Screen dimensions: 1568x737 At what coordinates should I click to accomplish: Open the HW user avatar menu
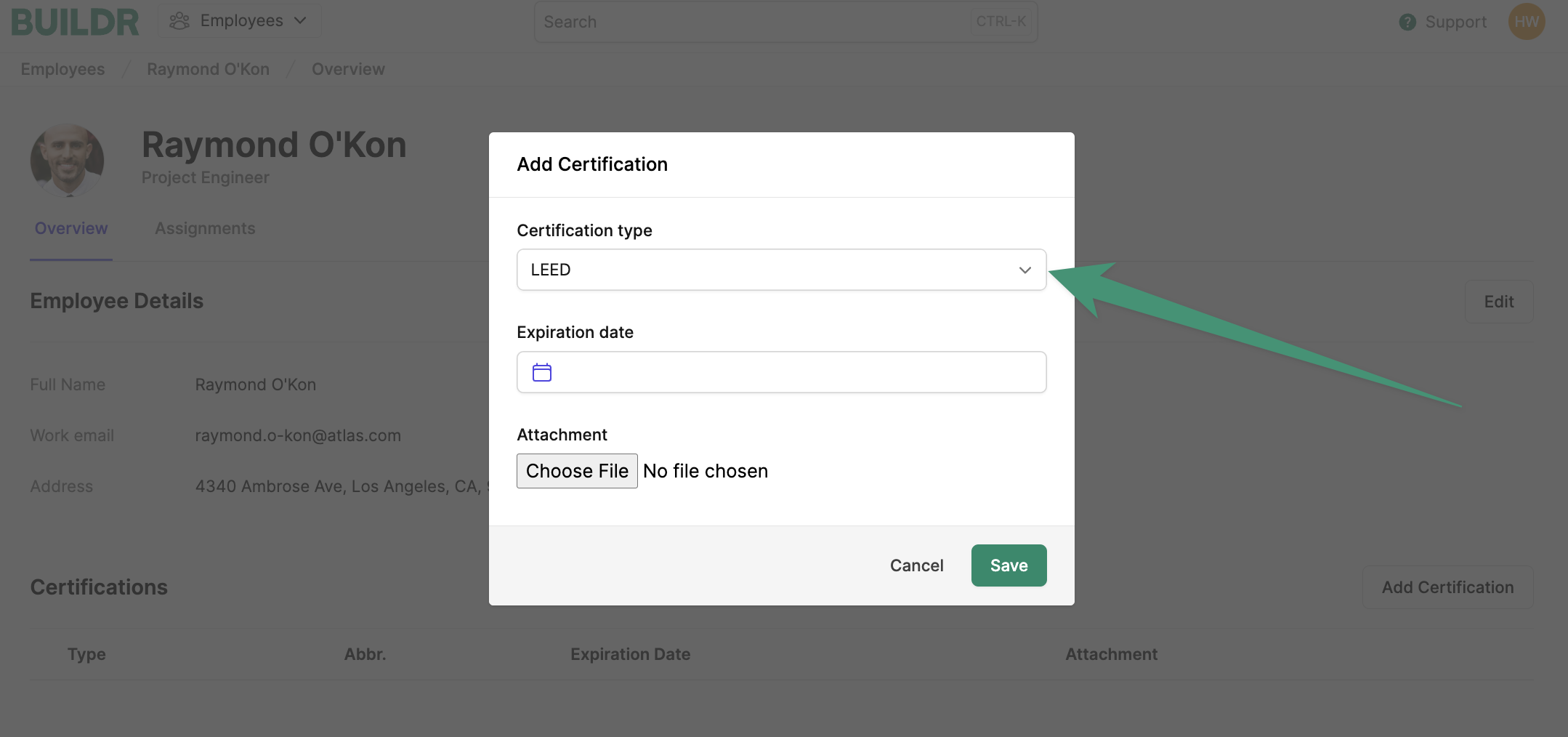[x=1527, y=22]
